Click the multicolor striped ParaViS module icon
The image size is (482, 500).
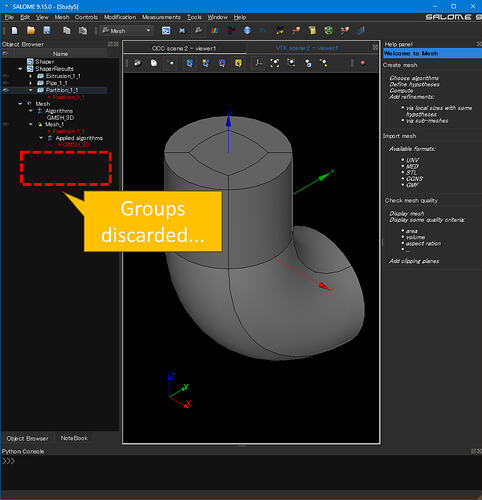click(x=215, y=31)
